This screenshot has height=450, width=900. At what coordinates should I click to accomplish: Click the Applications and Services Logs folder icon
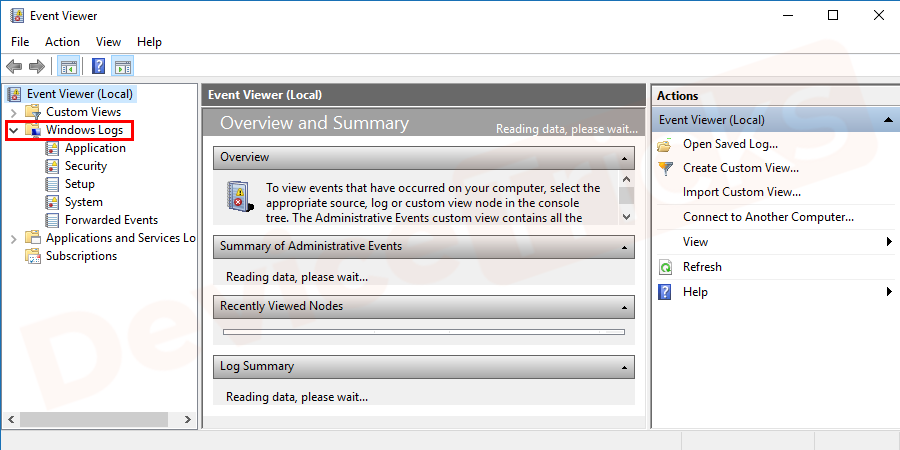click(33, 238)
